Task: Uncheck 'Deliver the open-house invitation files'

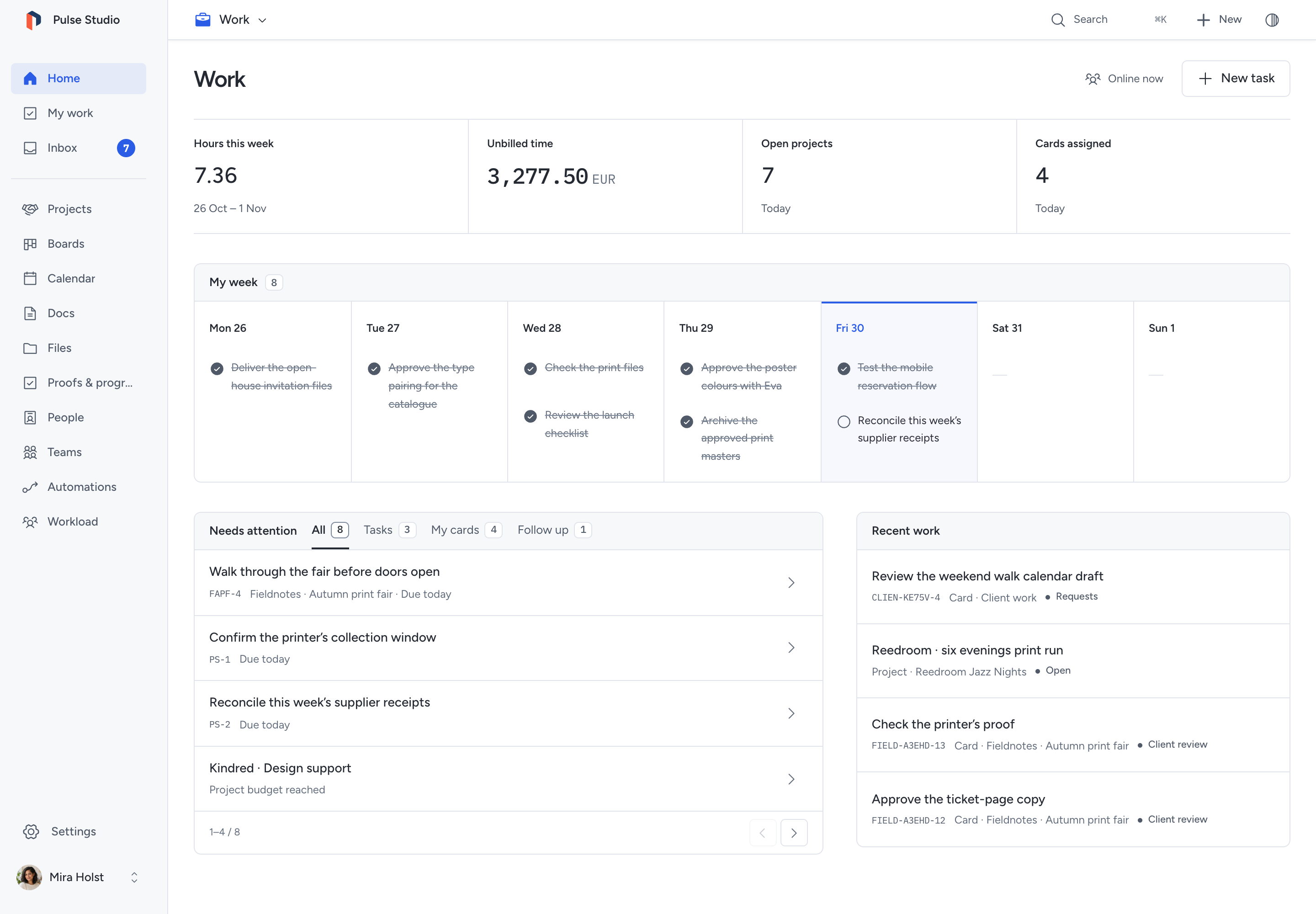Action: pyautogui.click(x=217, y=369)
